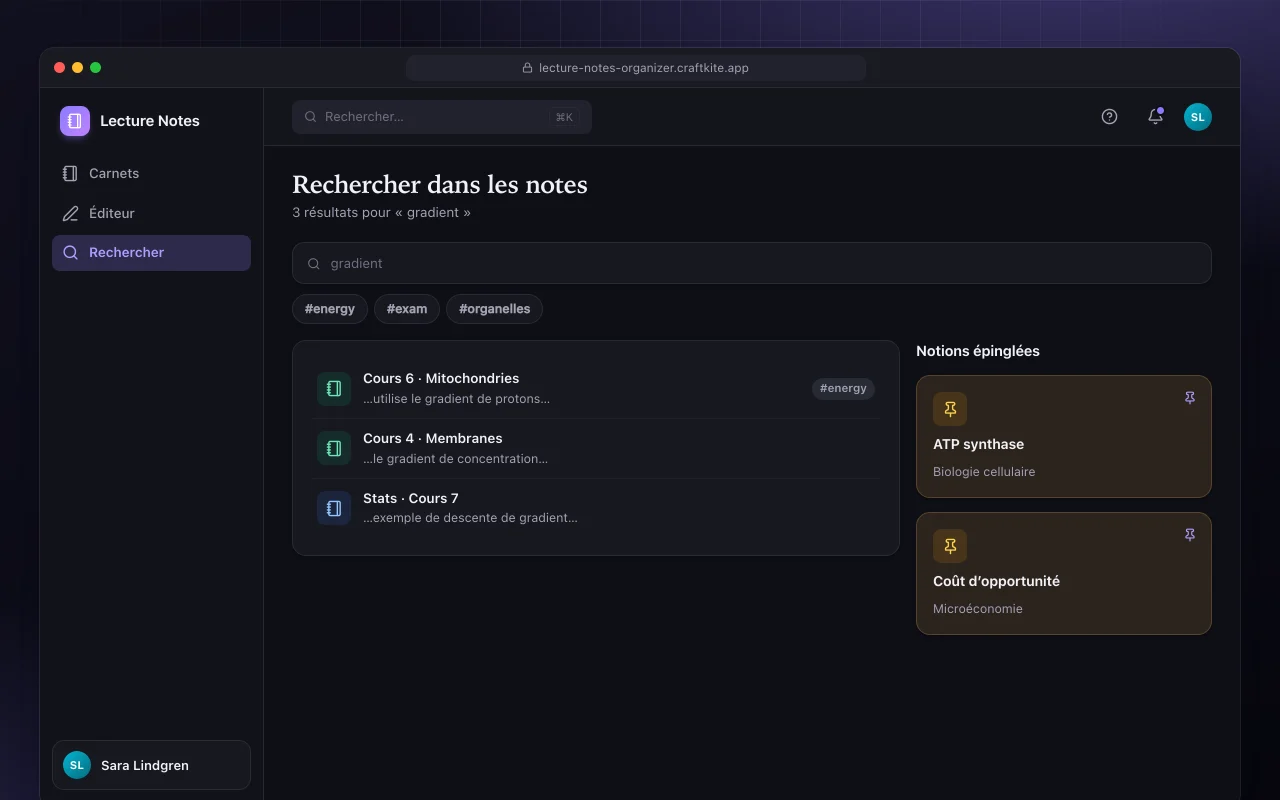Click the Lecture Notes app logo icon
Image resolution: width=1280 pixels, height=800 pixels.
(x=75, y=121)
